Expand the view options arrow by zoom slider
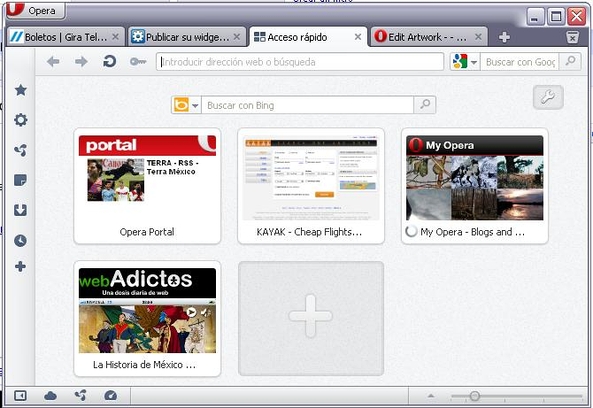The width and height of the screenshot is (593, 408). 430,396
